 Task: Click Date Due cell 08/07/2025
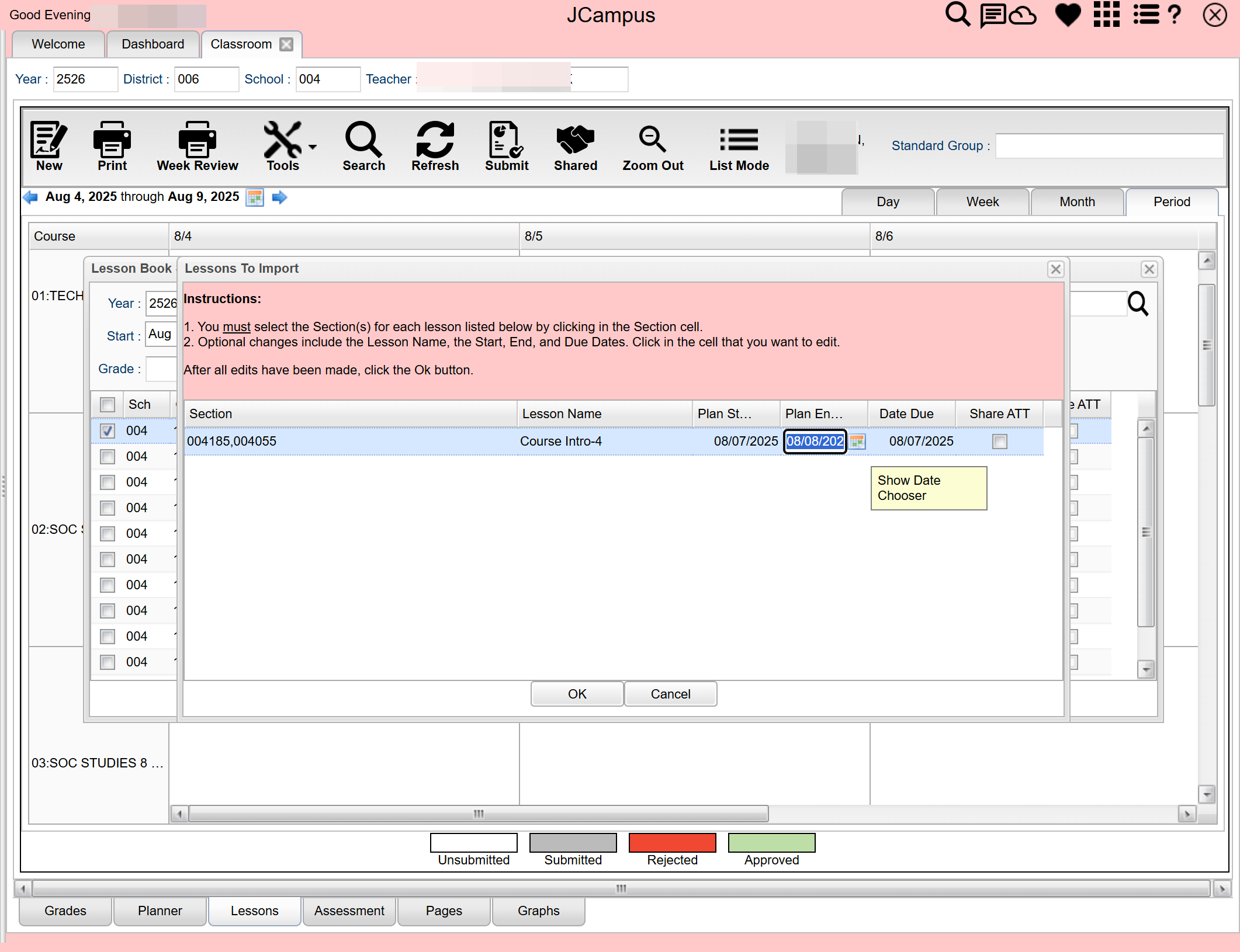[912, 442]
